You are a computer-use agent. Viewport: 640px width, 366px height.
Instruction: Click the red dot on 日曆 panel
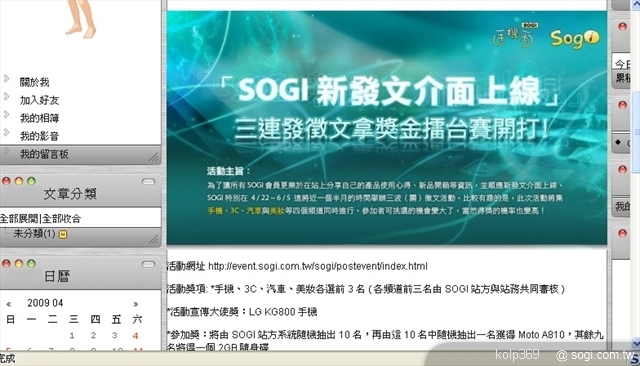6,264
